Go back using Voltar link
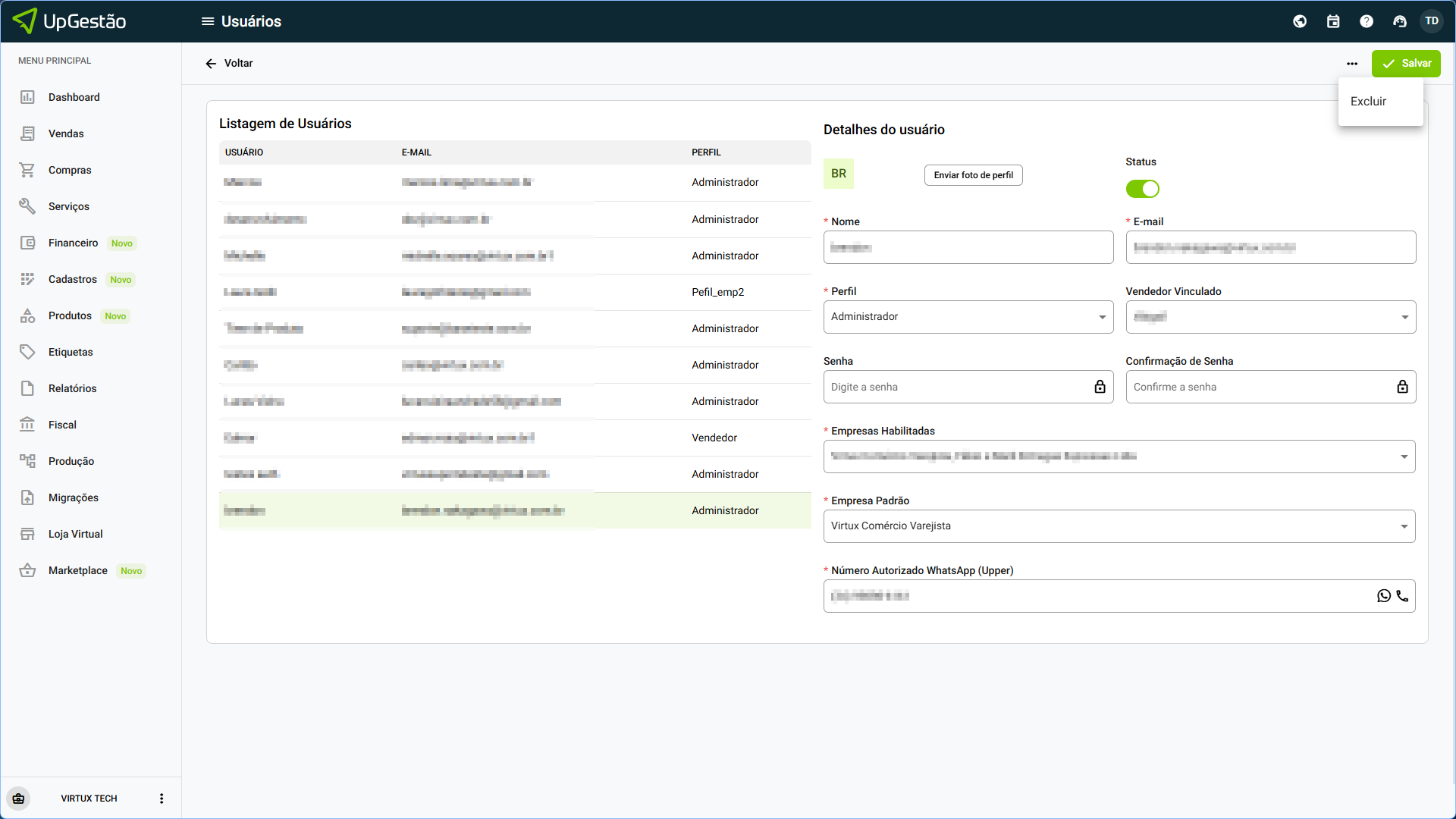The image size is (1456, 819). [229, 64]
